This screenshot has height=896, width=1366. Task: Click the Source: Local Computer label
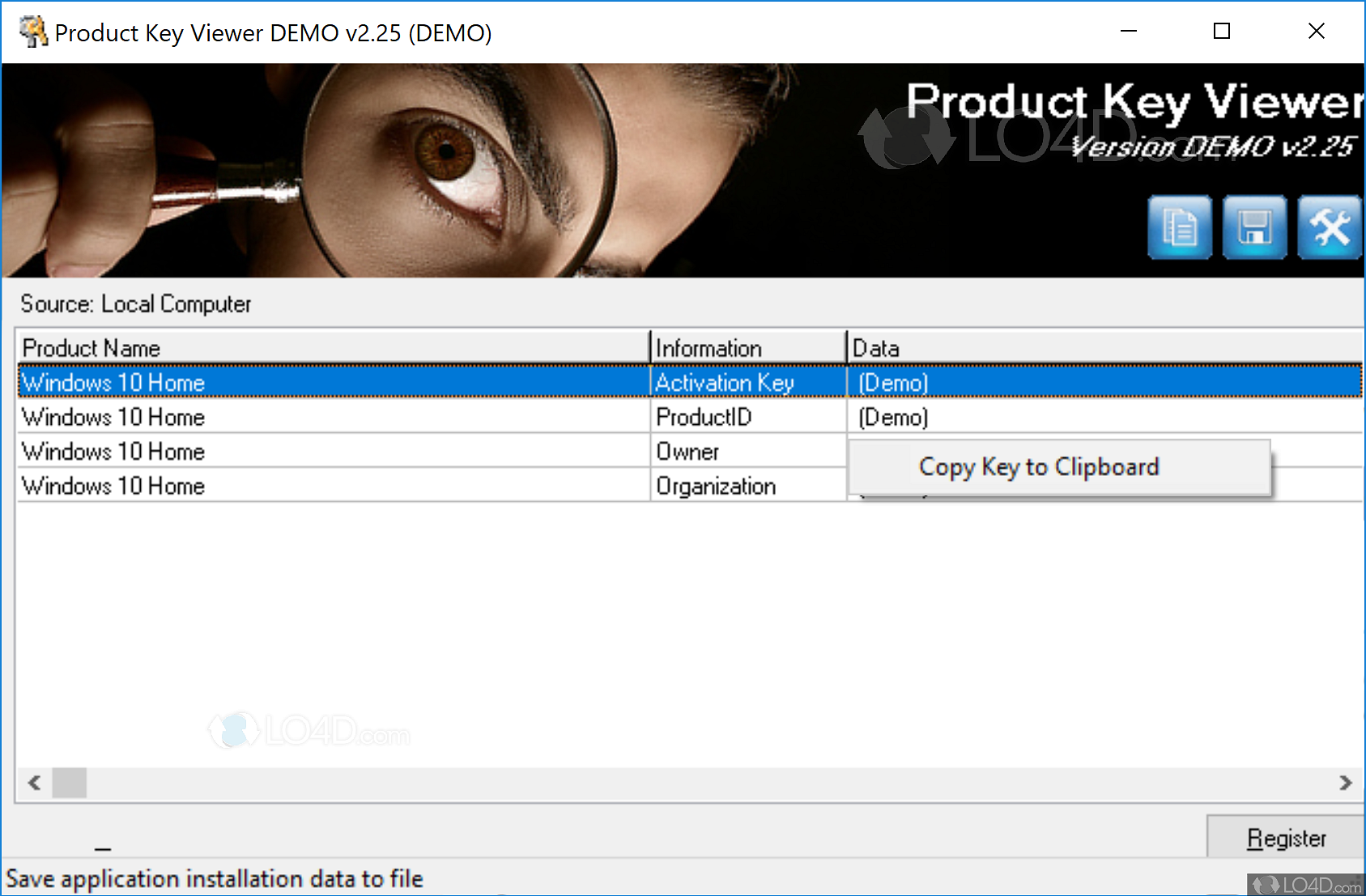(x=136, y=304)
